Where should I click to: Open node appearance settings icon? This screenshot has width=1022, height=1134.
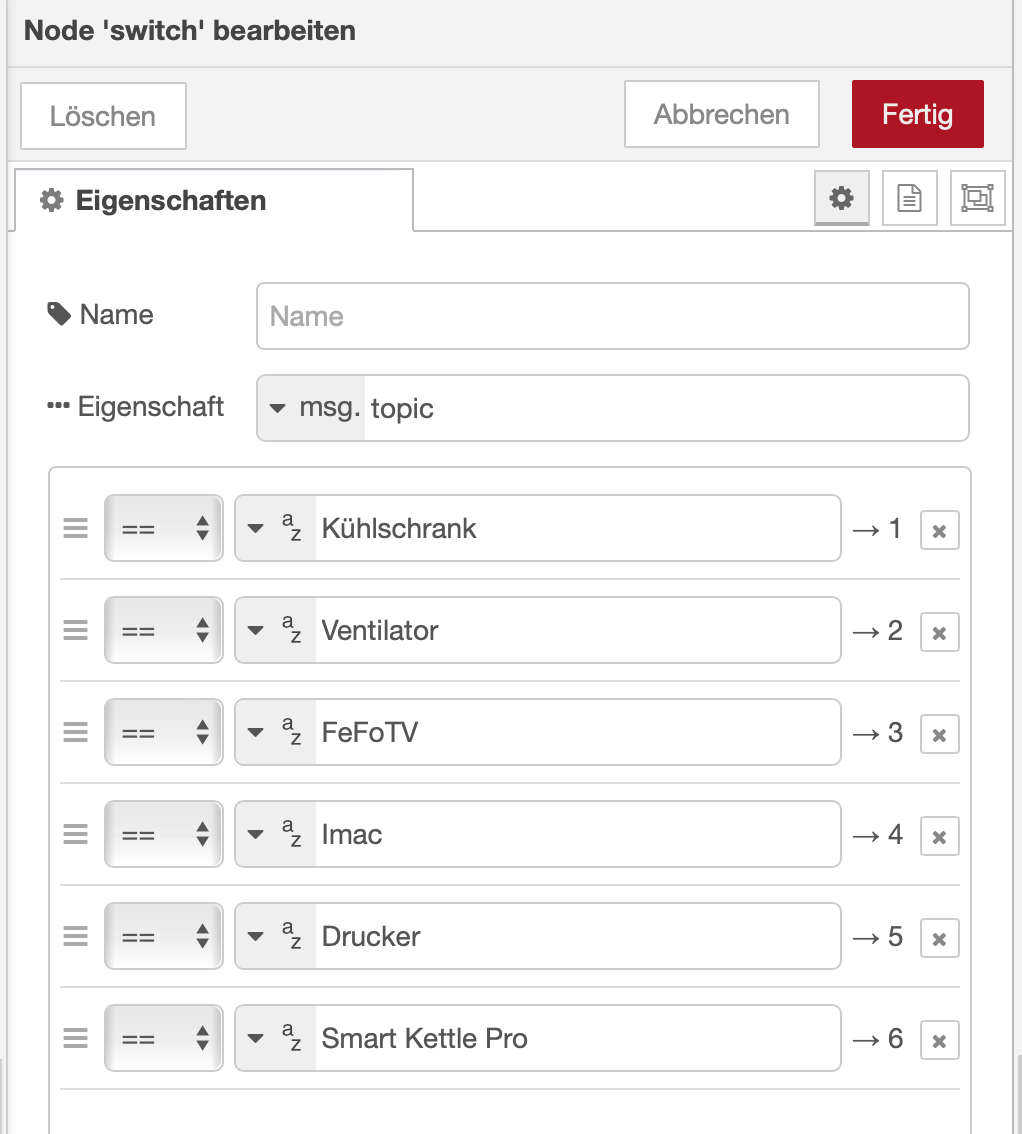pyautogui.click(x=977, y=198)
